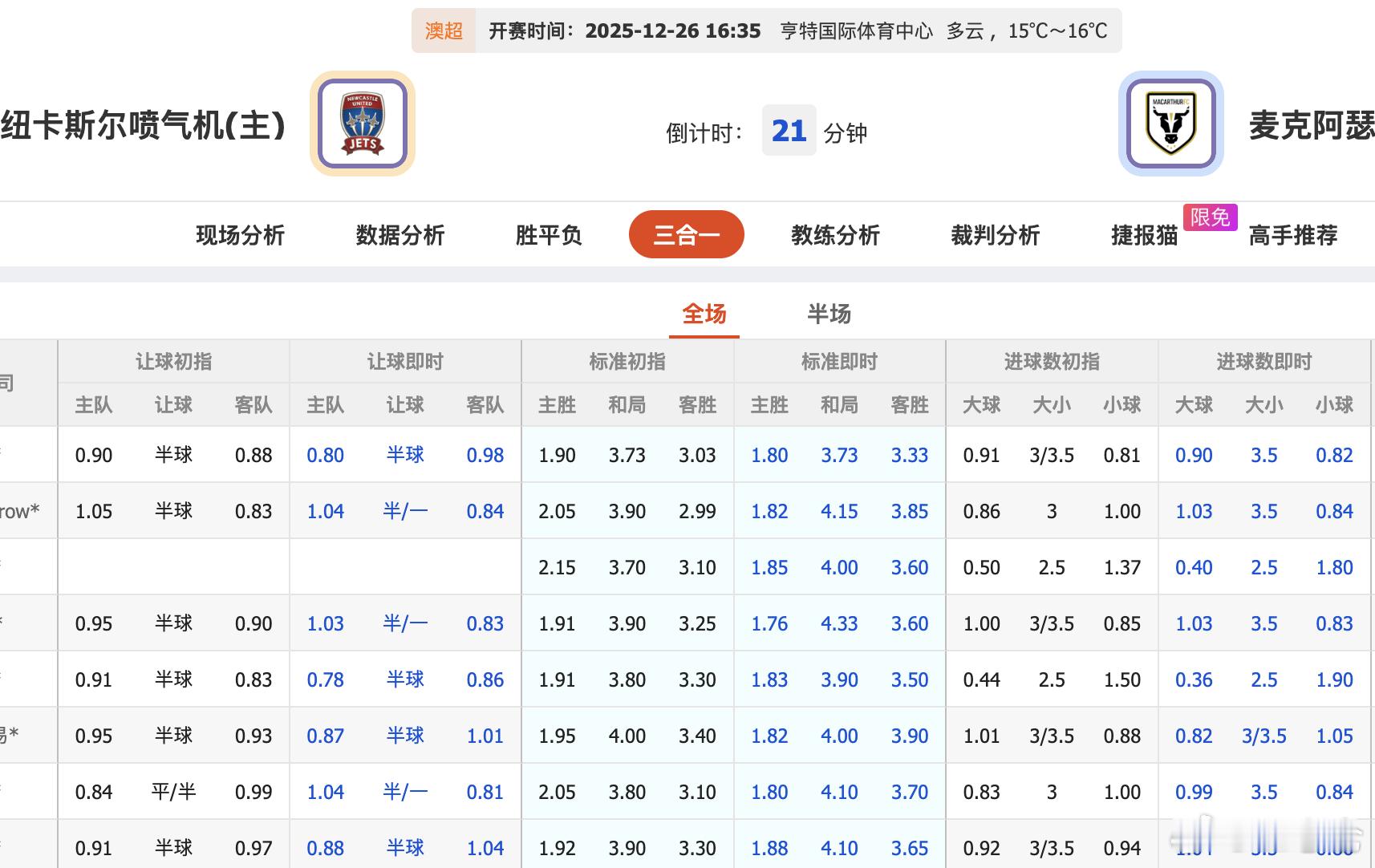Open the 澳超 league label
1375x868 pixels.
coord(442,30)
